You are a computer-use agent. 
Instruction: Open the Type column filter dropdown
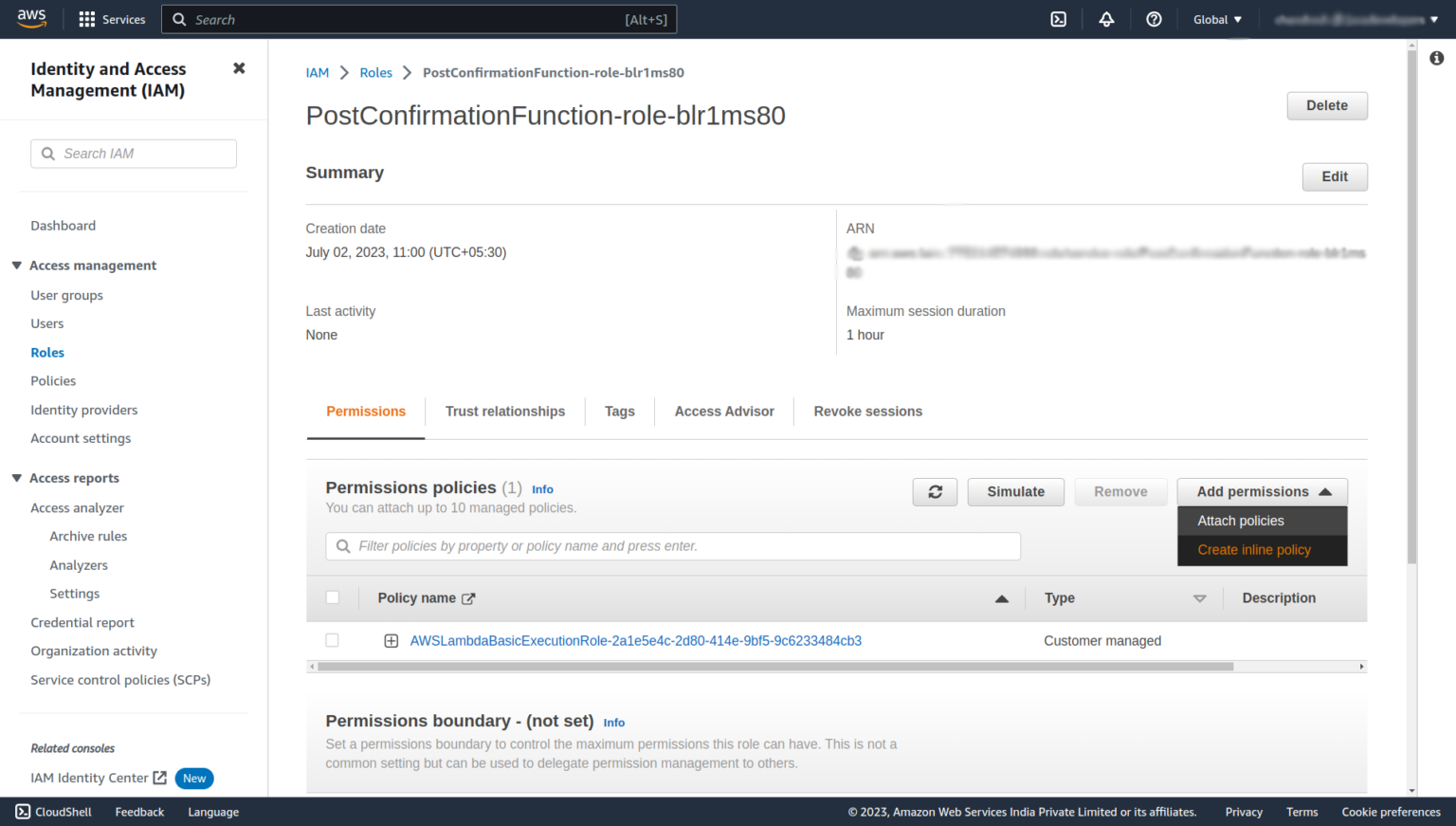point(1200,598)
